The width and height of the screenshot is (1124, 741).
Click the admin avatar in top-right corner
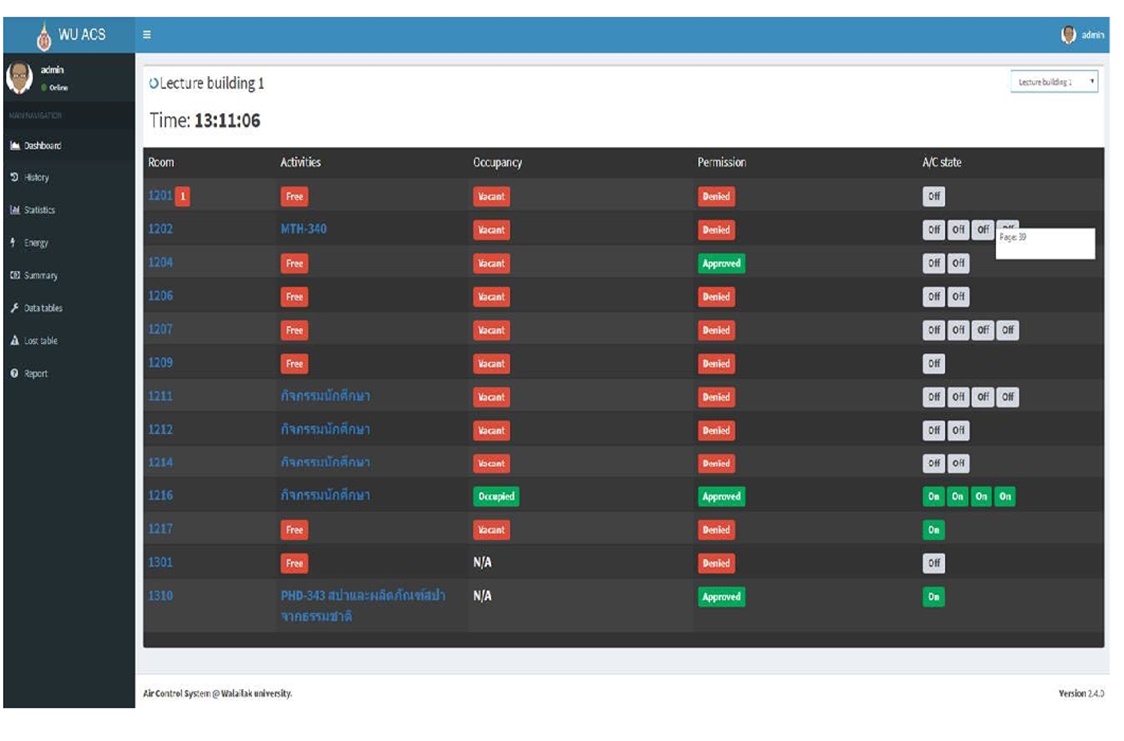tap(1068, 35)
